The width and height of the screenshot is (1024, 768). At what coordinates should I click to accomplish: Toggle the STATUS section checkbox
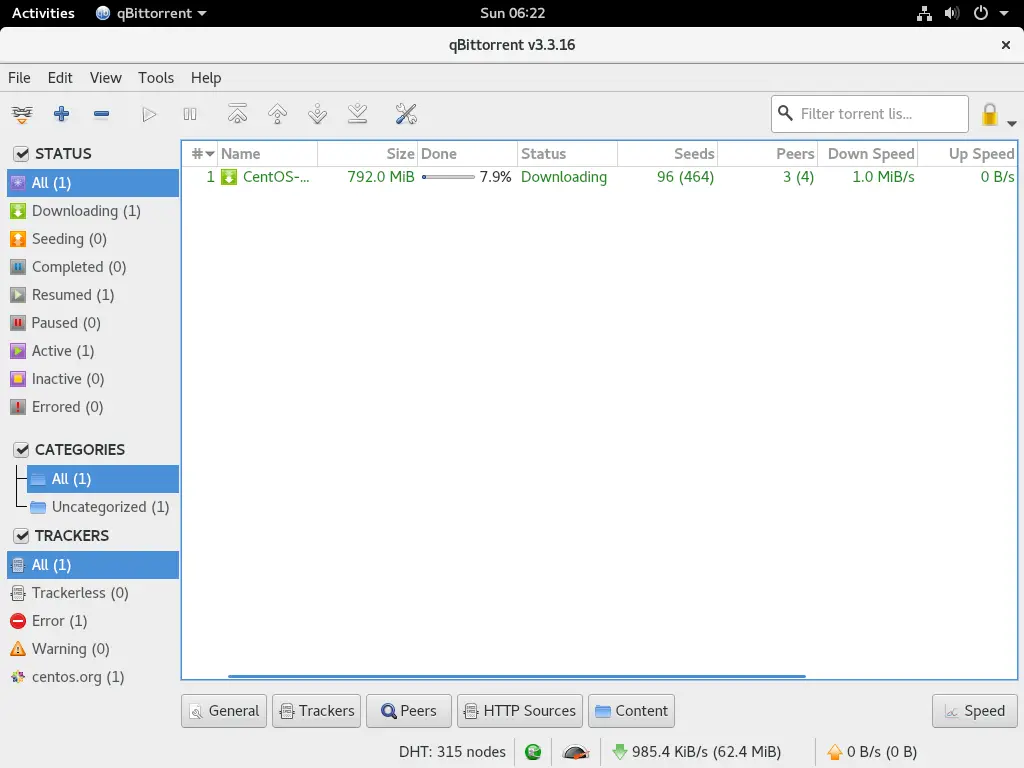pyautogui.click(x=22, y=154)
